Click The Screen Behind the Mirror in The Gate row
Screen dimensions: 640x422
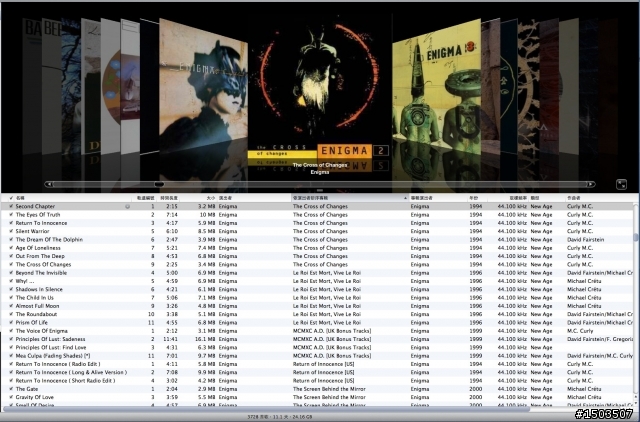point(329,389)
